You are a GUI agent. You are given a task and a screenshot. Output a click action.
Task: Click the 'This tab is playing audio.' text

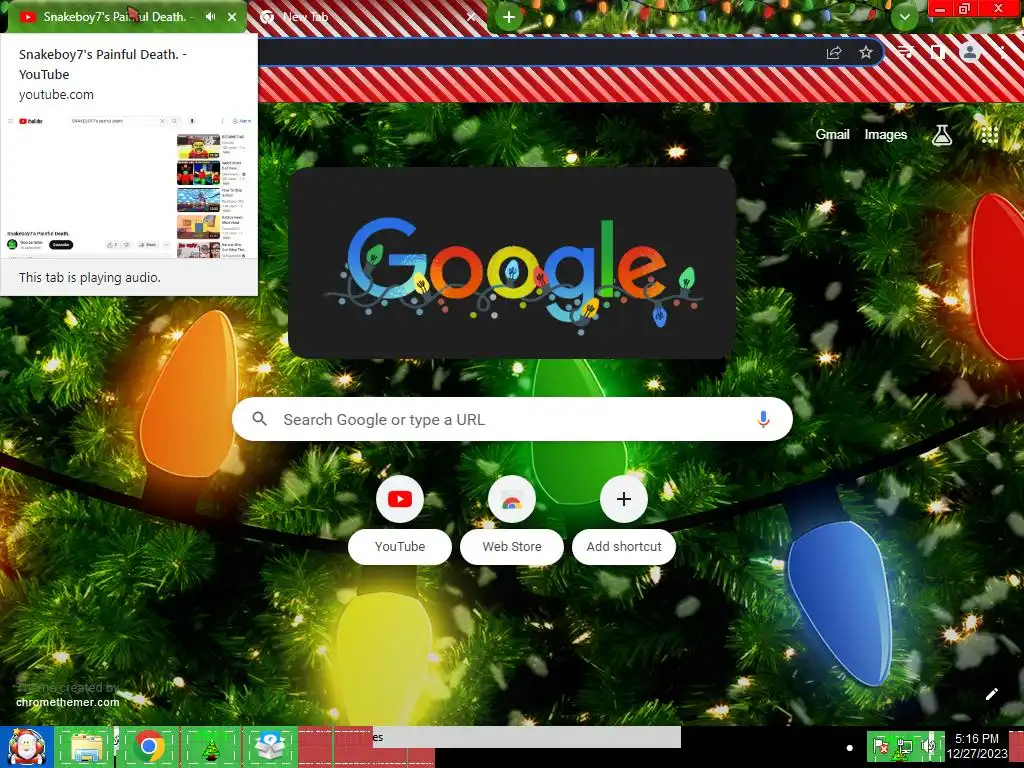pos(89,278)
